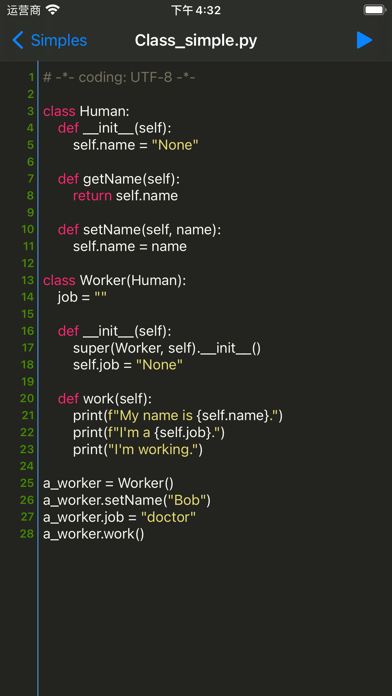This screenshot has width=392, height=696.
Task: Click 'def getName(self):' line
Action: (x=119, y=179)
